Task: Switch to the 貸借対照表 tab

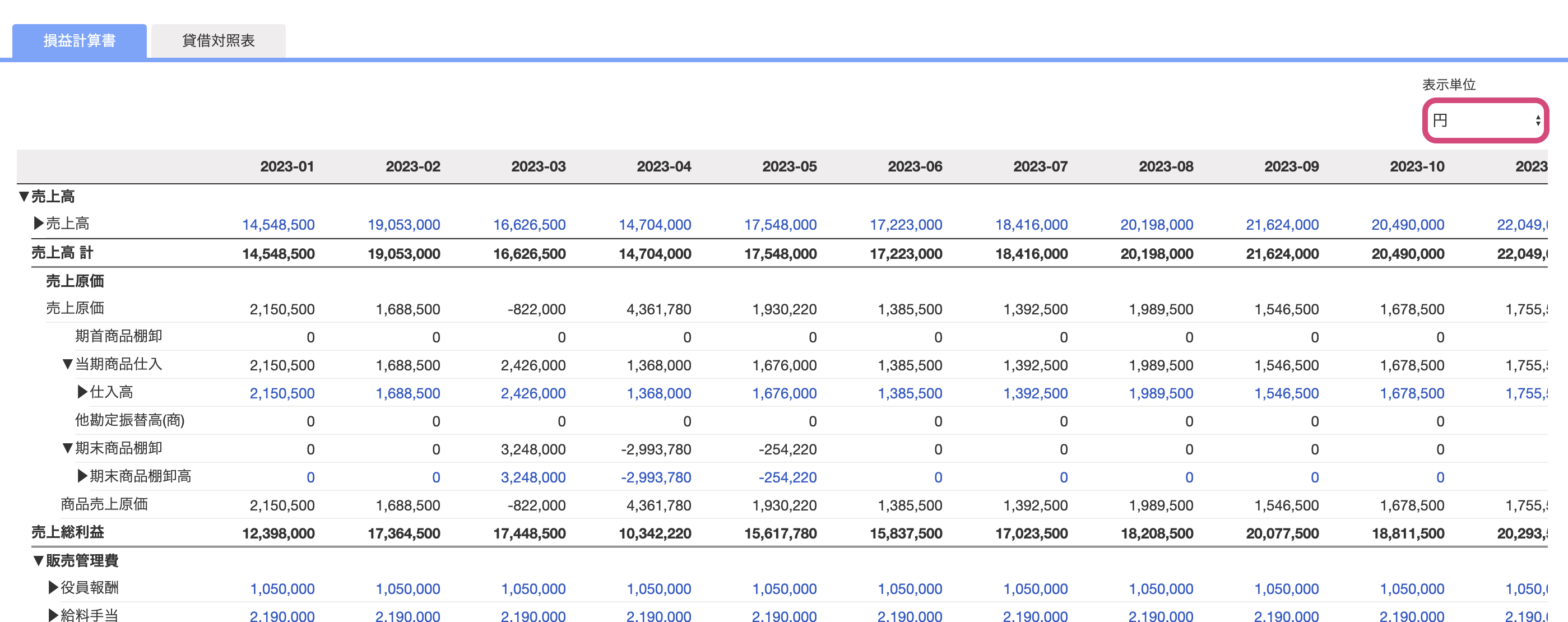Action: click(218, 41)
